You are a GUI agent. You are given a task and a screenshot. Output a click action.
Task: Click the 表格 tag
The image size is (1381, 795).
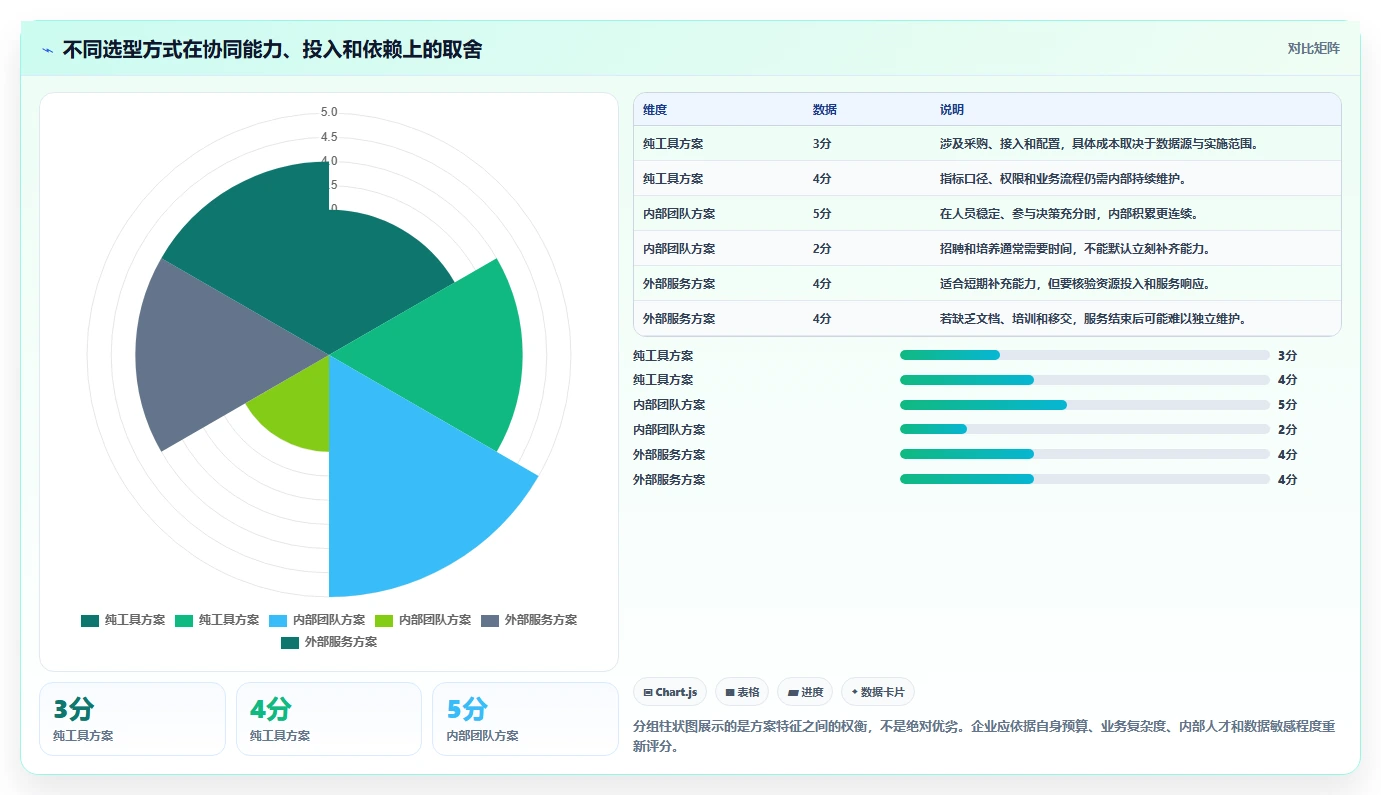click(x=742, y=692)
